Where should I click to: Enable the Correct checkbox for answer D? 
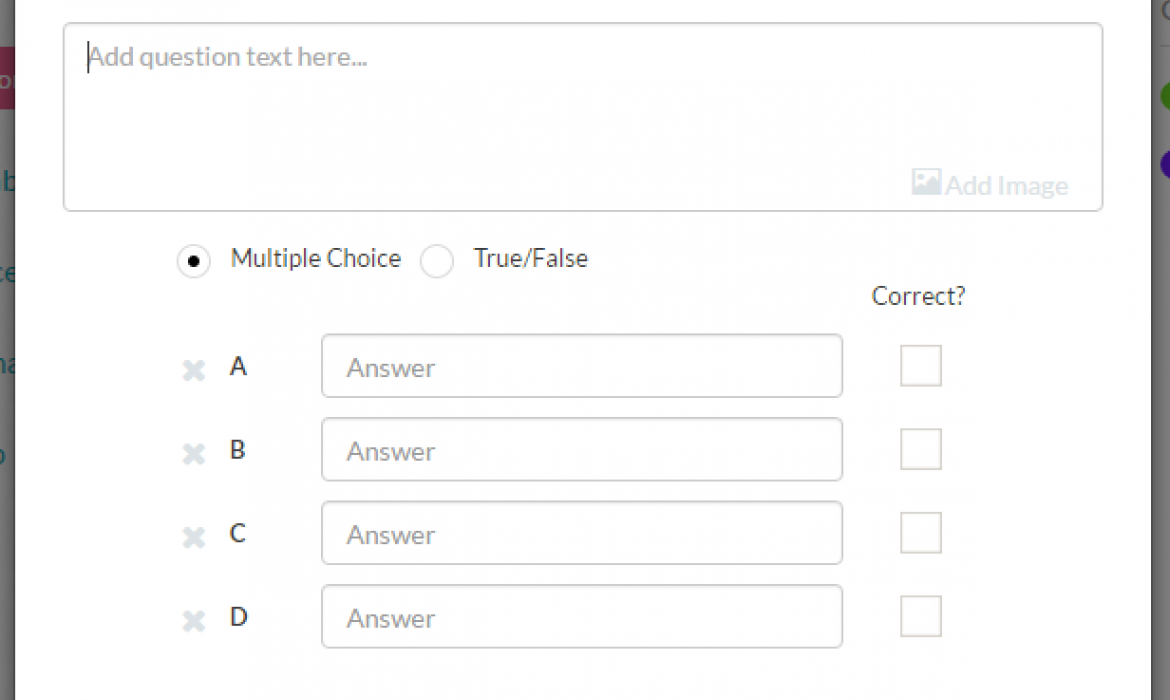[920, 616]
